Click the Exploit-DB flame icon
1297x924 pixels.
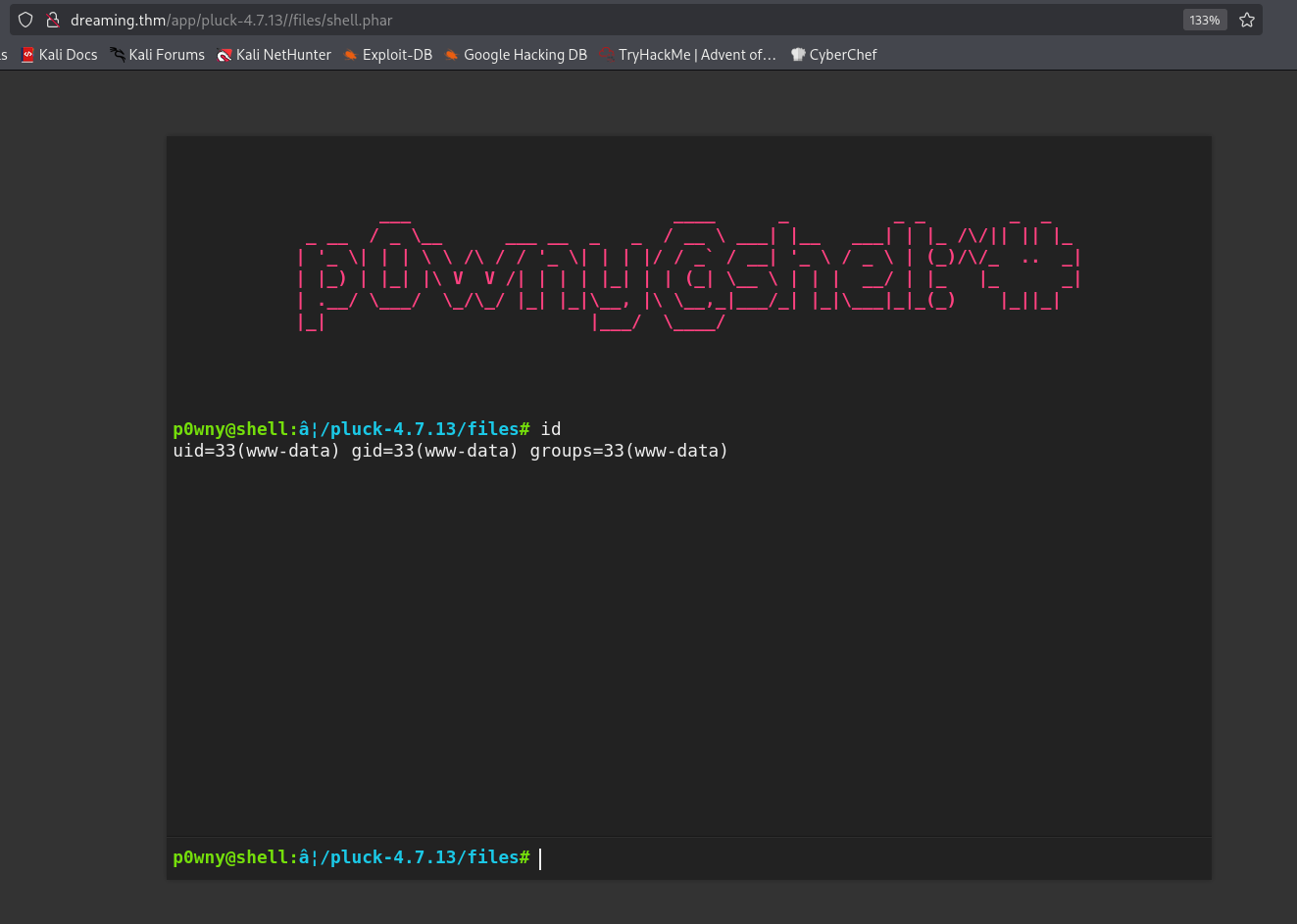click(350, 55)
